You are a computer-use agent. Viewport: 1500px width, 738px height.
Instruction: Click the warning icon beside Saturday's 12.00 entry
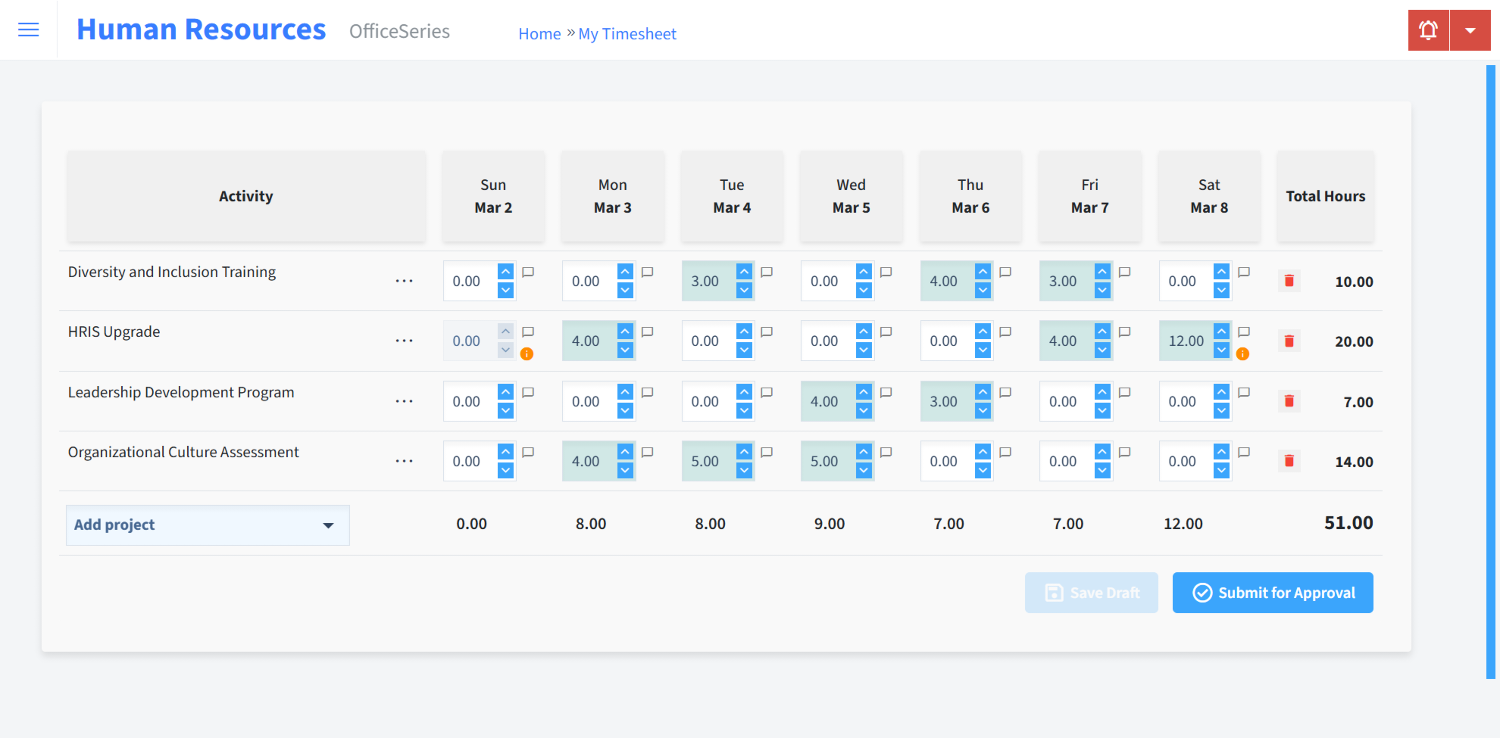click(x=1243, y=353)
